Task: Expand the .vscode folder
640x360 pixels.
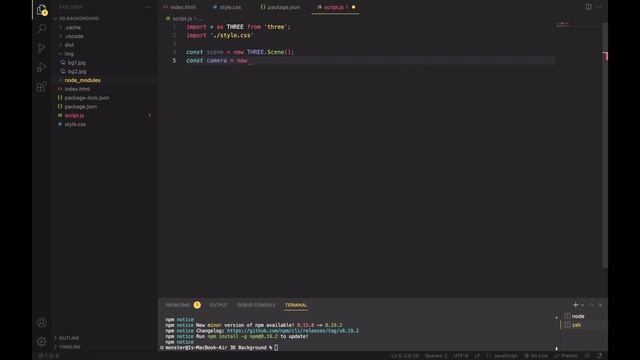Action: 74,36
